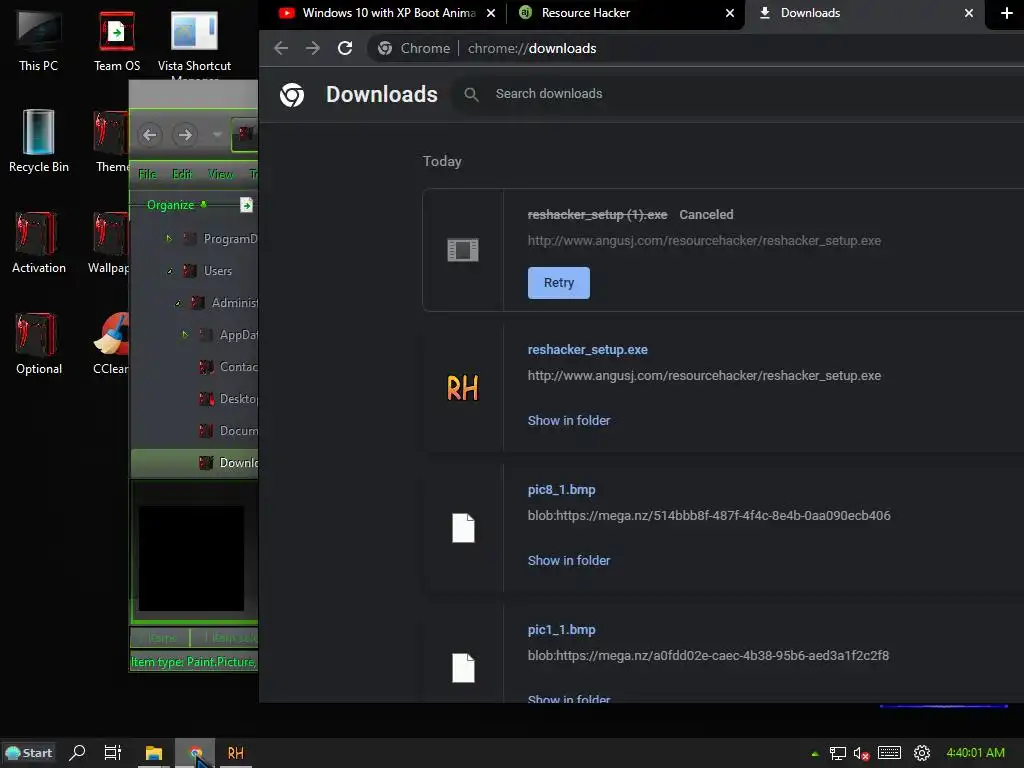The height and width of the screenshot is (768, 1024).
Task: Click the Chrome taskbar button
Action: pyautogui.click(x=195, y=753)
